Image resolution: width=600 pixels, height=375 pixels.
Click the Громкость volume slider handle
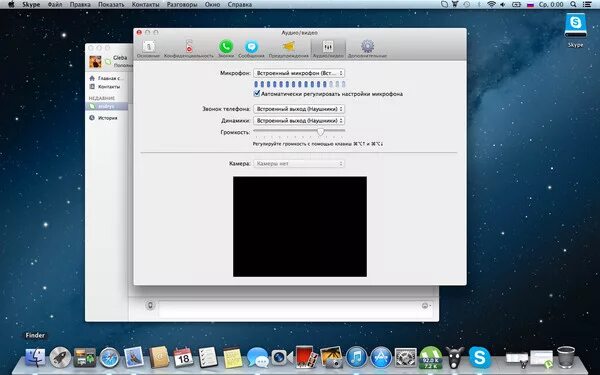pyautogui.click(x=321, y=132)
